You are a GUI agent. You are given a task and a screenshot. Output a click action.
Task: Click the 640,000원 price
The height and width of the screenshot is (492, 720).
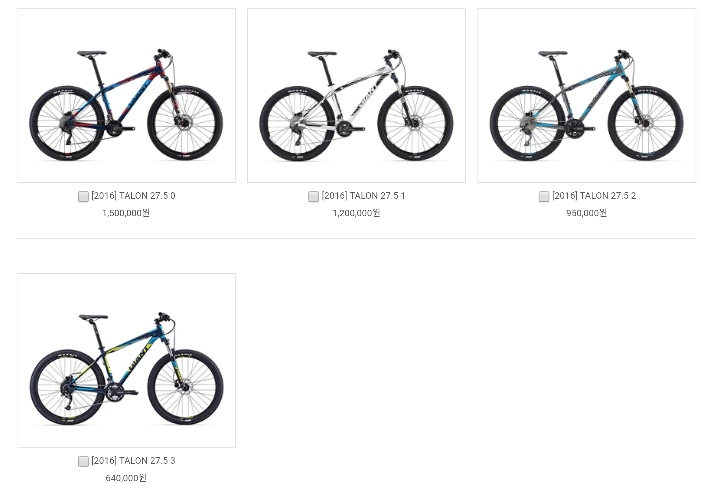tap(126, 478)
